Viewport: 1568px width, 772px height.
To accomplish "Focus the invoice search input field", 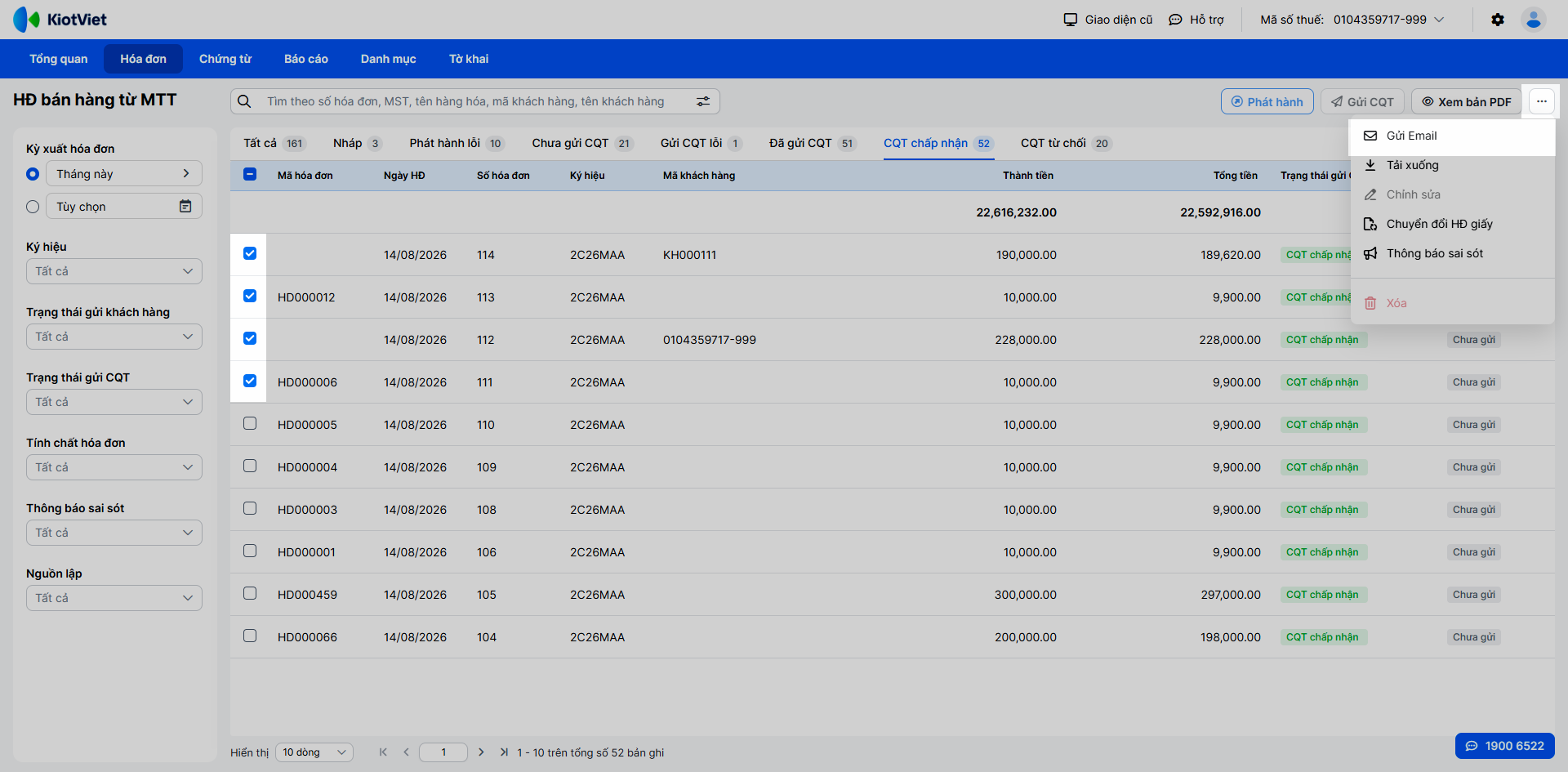I will click(474, 101).
